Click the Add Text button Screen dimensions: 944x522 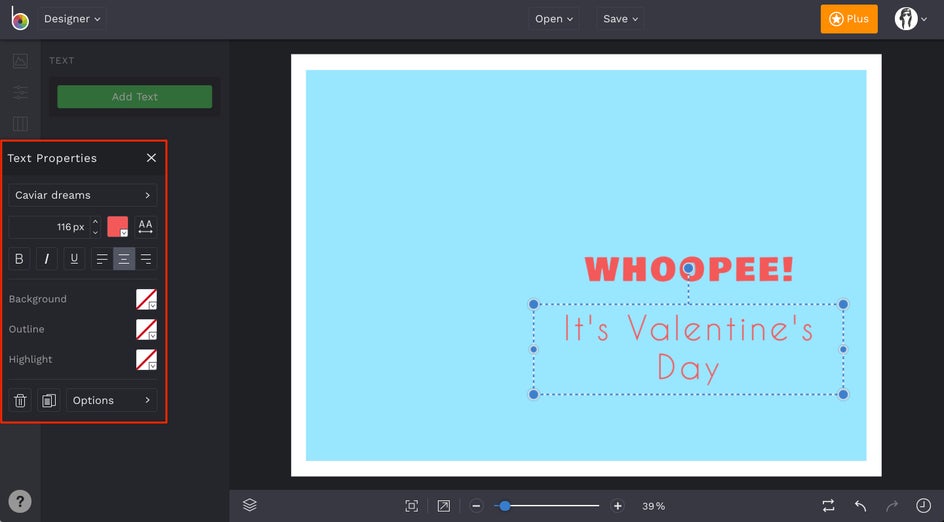click(134, 97)
